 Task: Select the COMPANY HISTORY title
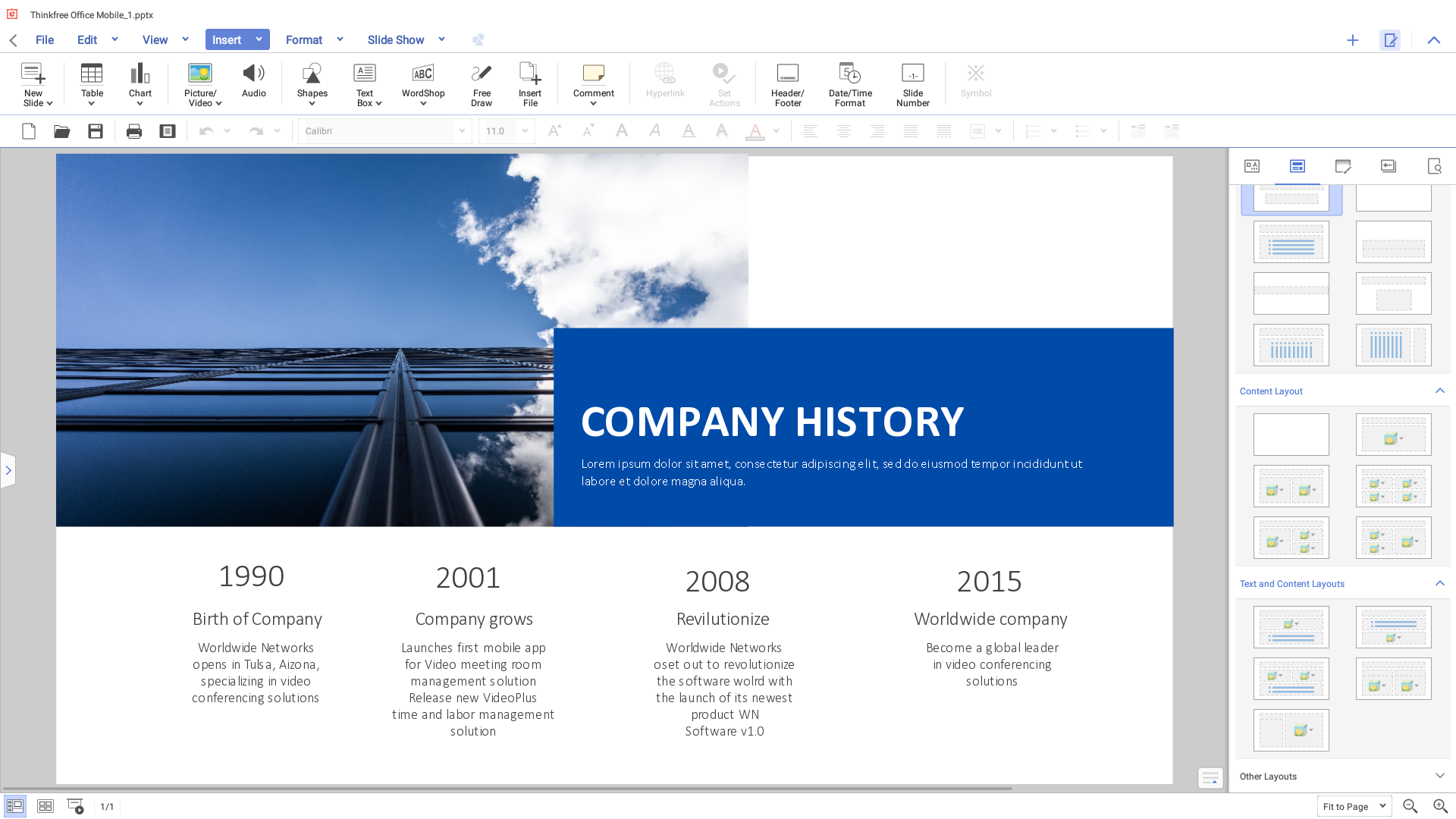pos(772,422)
